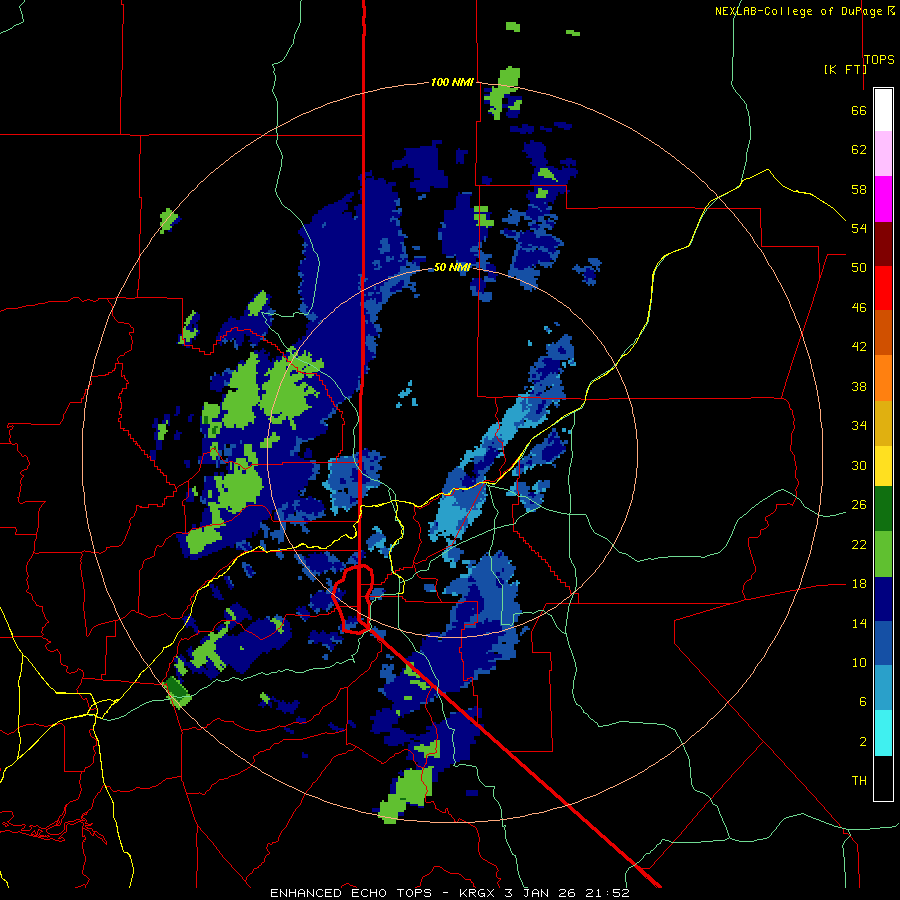
Task: Click the 10 value on the legend
Action: (859, 663)
